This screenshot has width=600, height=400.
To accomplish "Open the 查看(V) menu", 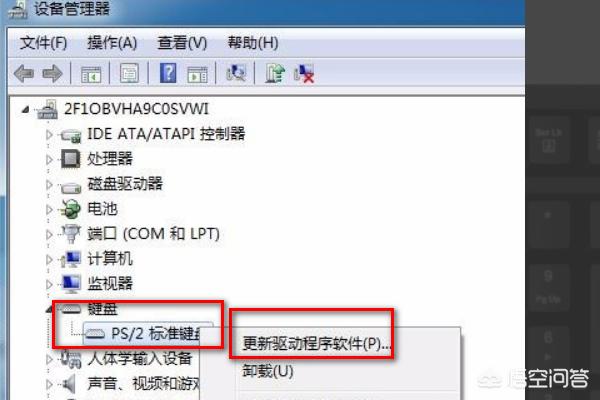I will point(182,42).
